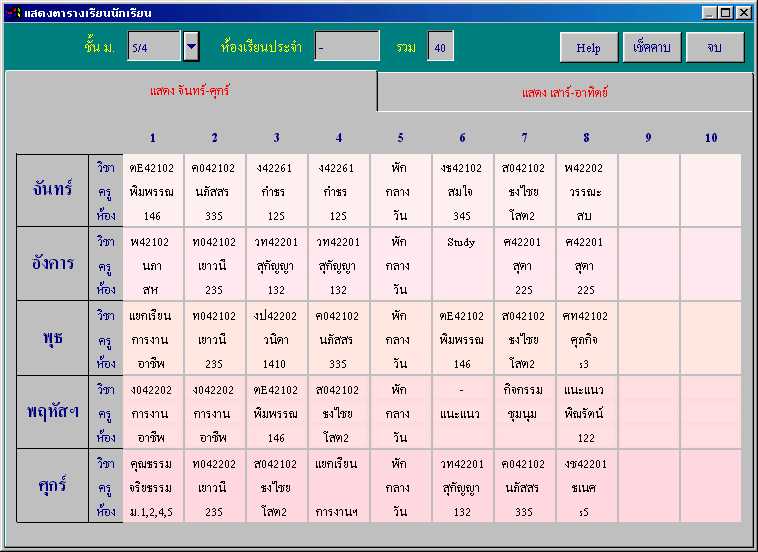The width and height of the screenshot is (758, 552).
Task: Click the จันทร์ day row header
Action: (53, 190)
